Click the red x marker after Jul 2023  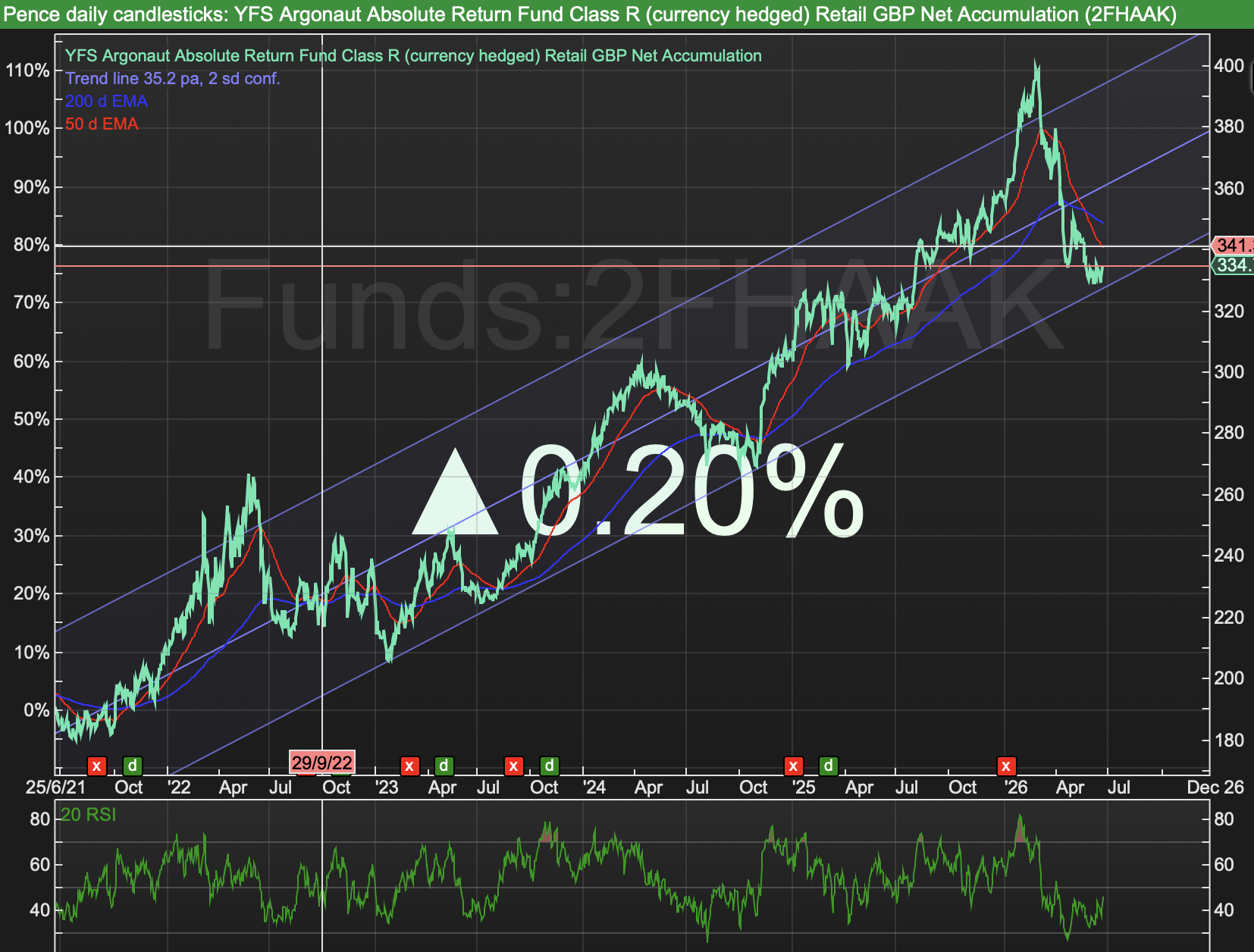point(513,766)
